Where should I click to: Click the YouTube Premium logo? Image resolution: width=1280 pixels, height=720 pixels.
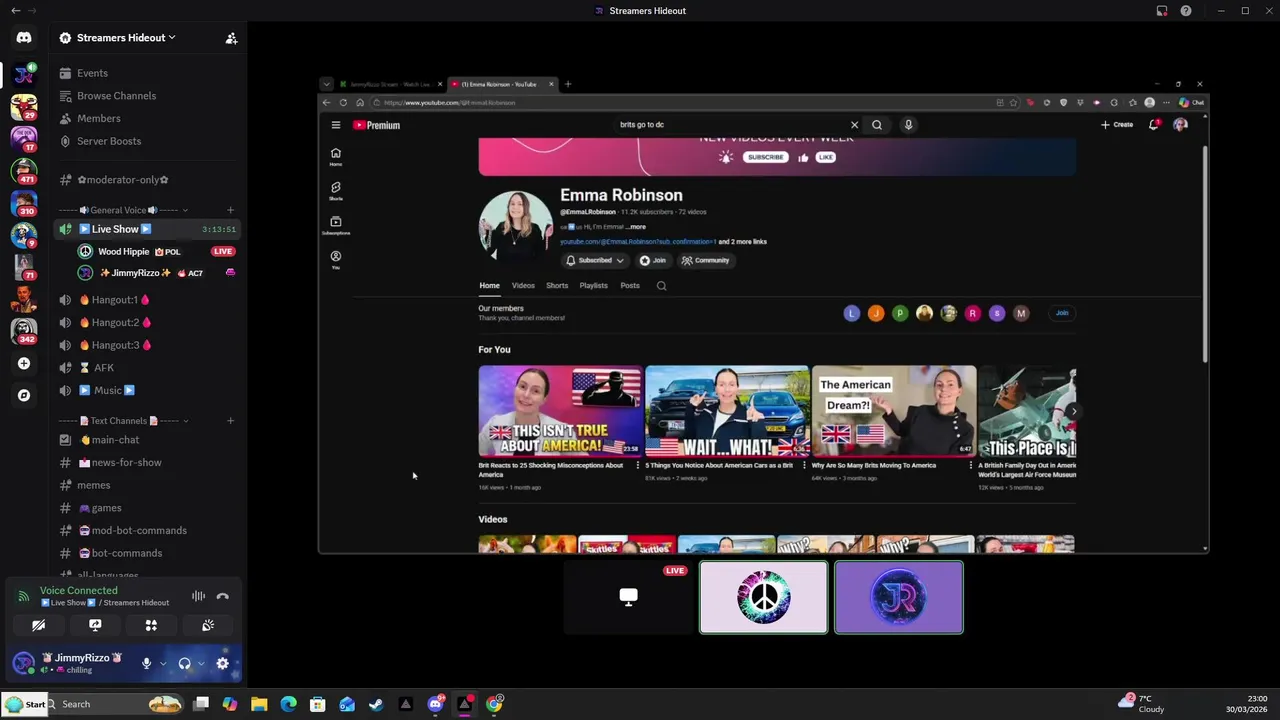(377, 125)
